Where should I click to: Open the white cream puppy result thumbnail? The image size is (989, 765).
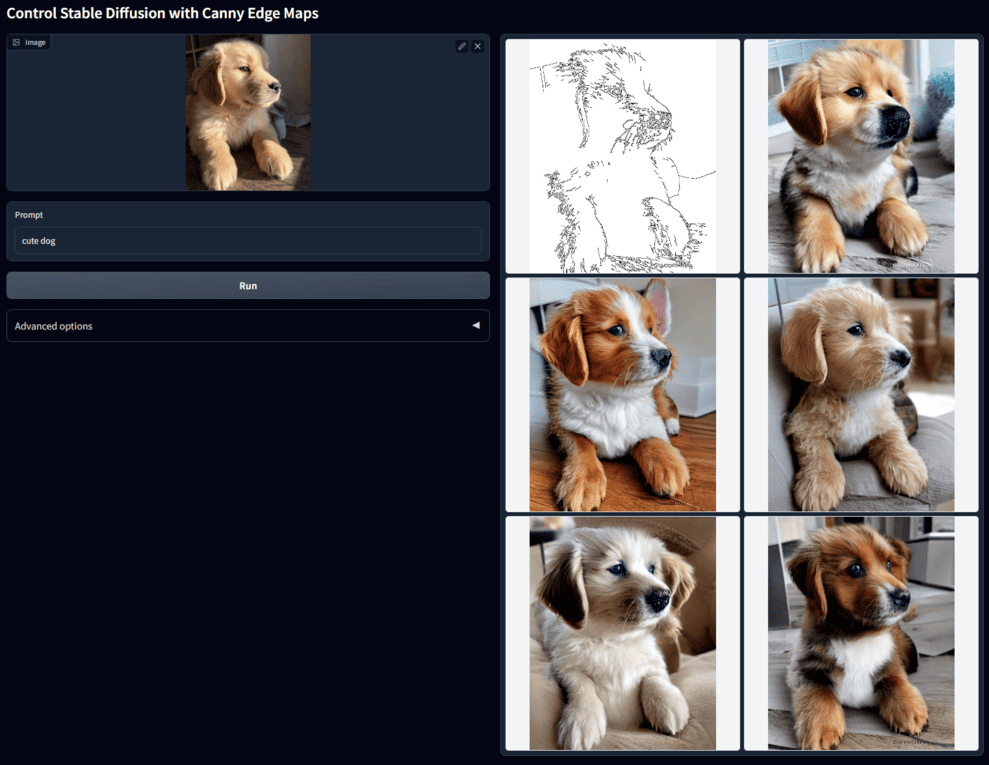(622, 633)
